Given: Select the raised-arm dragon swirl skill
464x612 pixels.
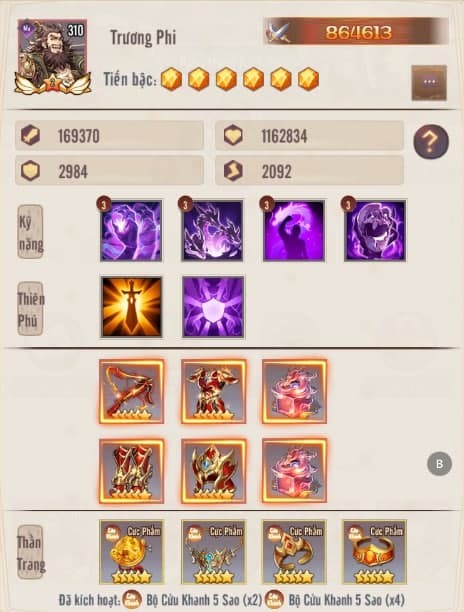Looking at the screenshot, I should tap(294, 231).
